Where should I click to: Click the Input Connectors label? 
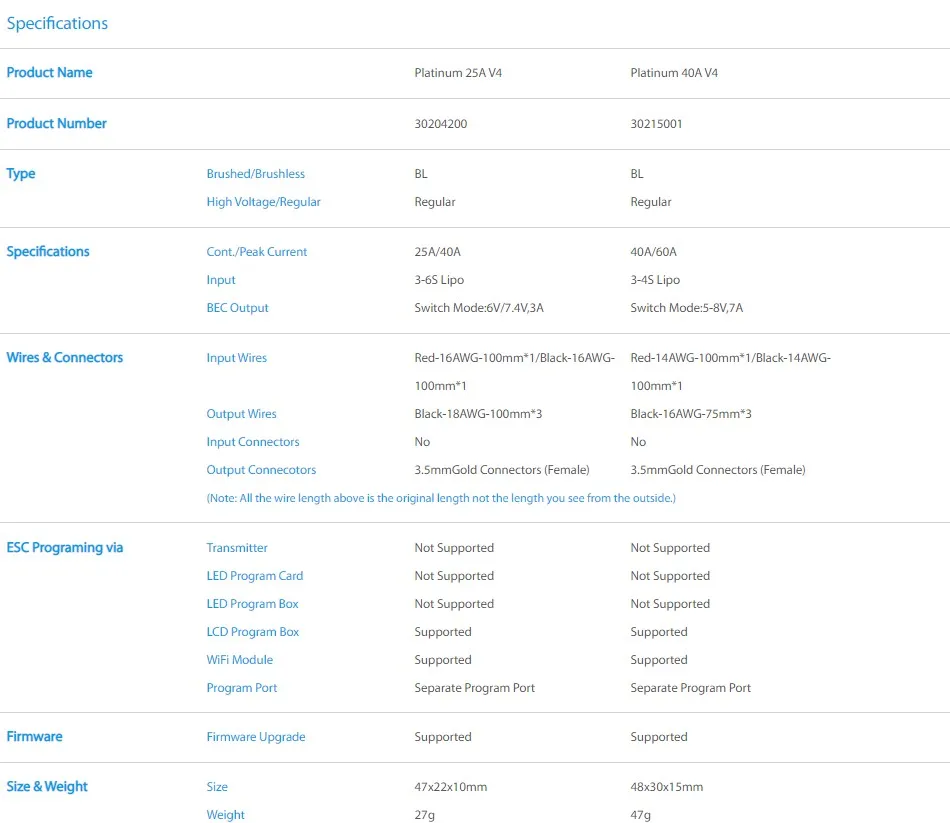pyautogui.click(x=253, y=442)
